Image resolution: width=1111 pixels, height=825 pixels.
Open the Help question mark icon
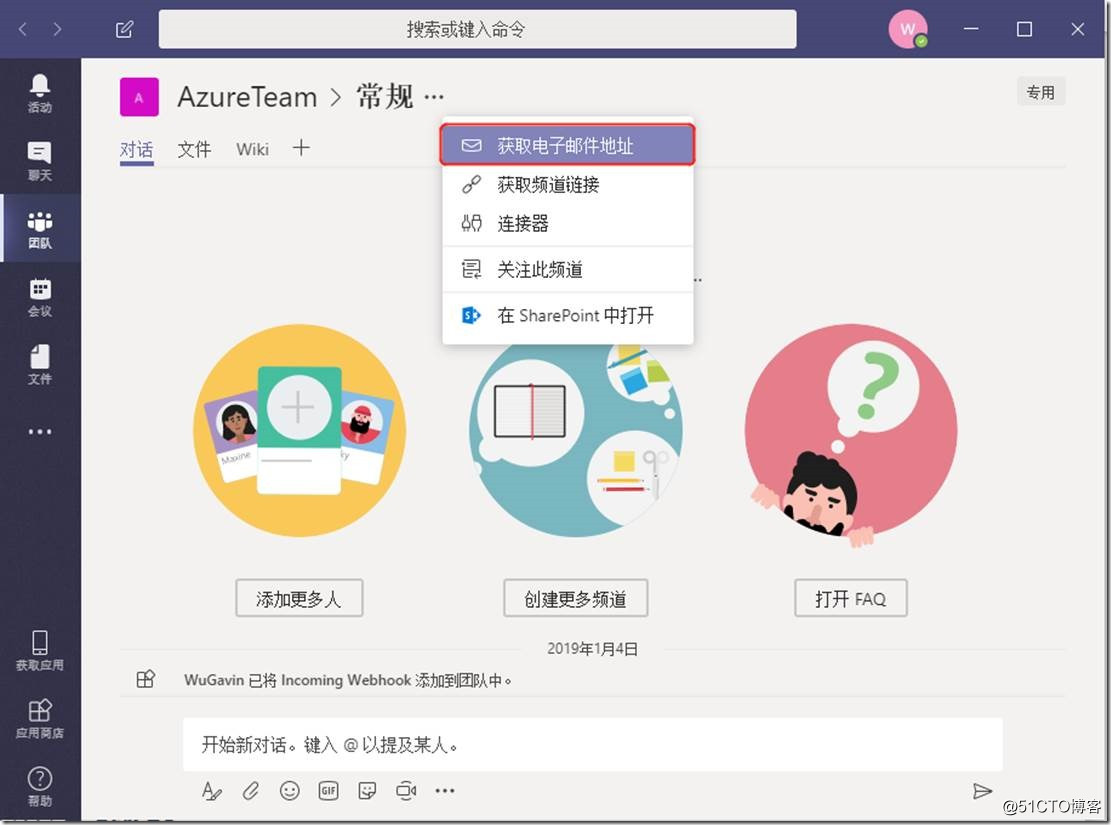point(40,786)
